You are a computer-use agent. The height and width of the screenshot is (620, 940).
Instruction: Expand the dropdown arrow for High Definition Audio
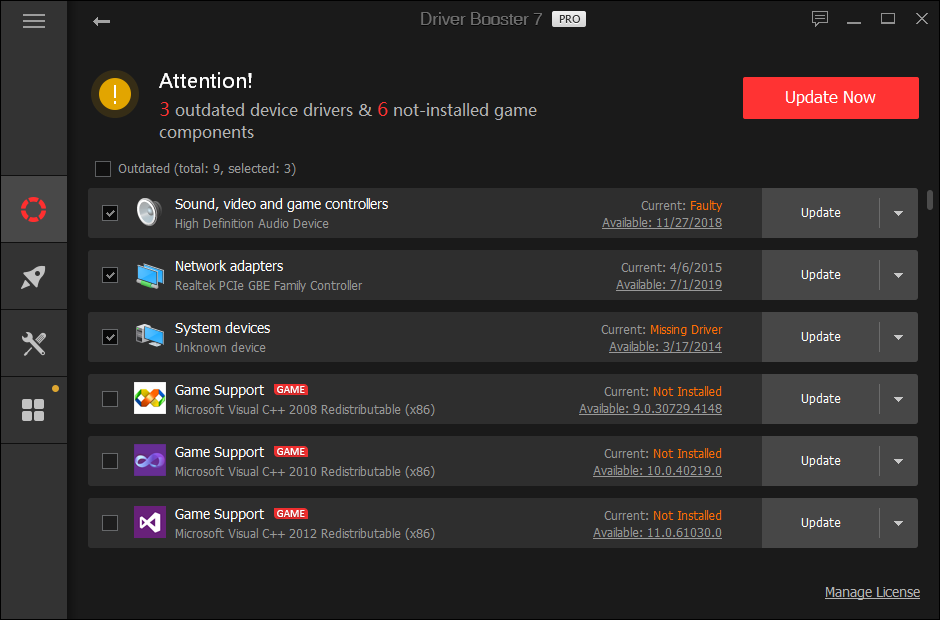(898, 213)
